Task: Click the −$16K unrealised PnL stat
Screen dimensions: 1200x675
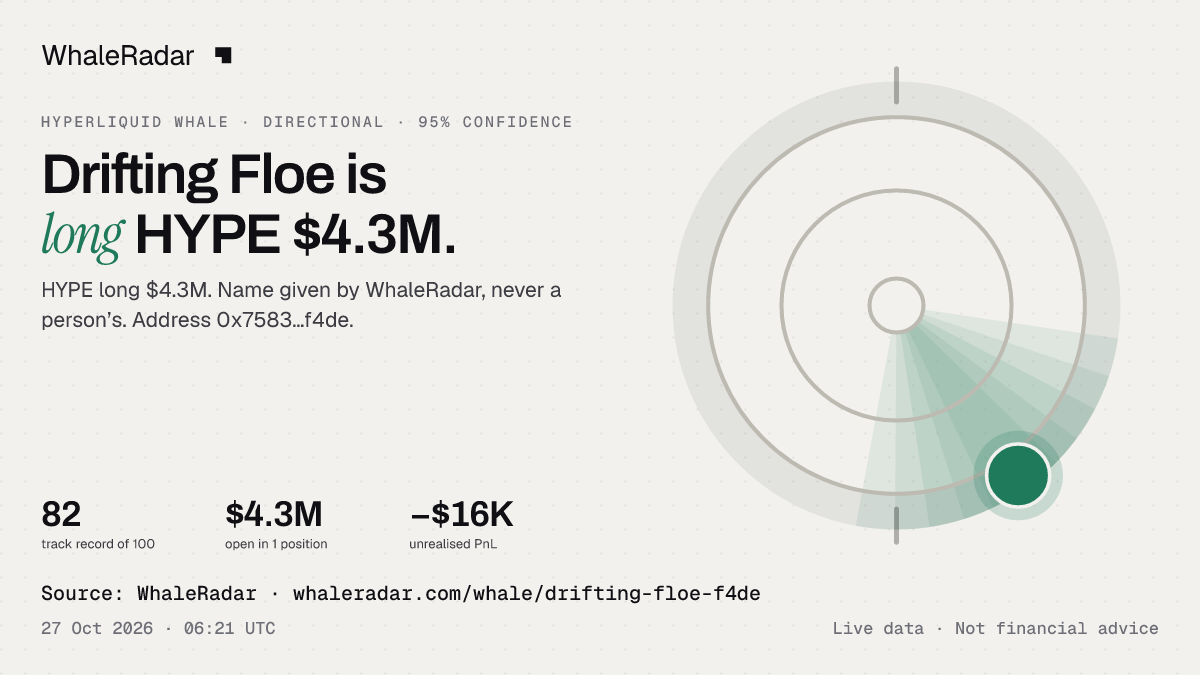Action: click(x=461, y=515)
